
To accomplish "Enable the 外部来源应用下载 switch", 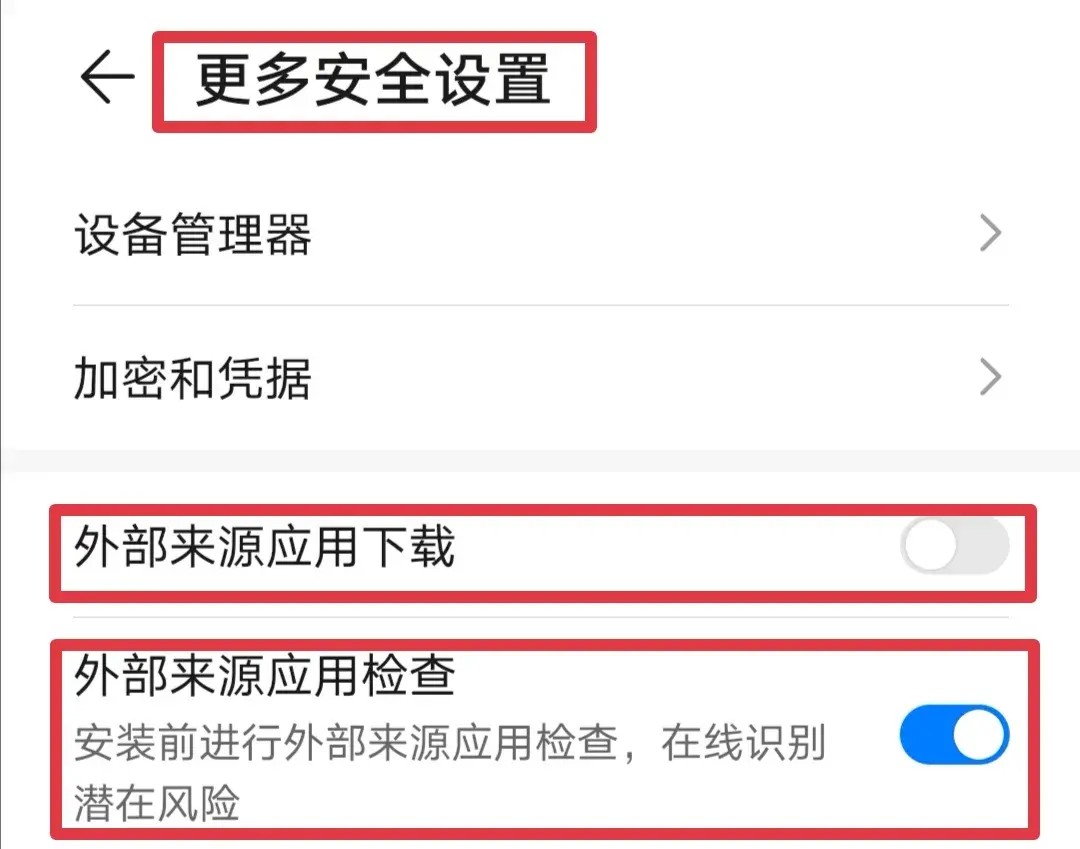I will [955, 546].
